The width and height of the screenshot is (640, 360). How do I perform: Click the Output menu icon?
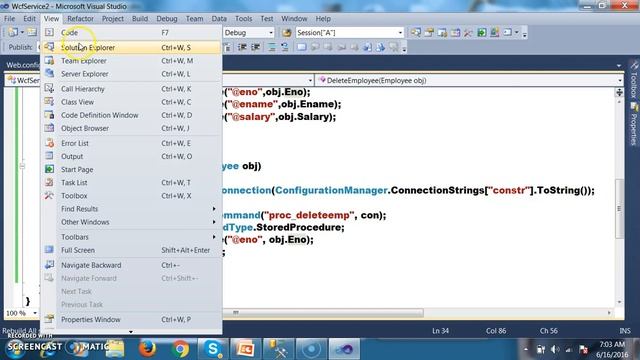click(x=49, y=156)
